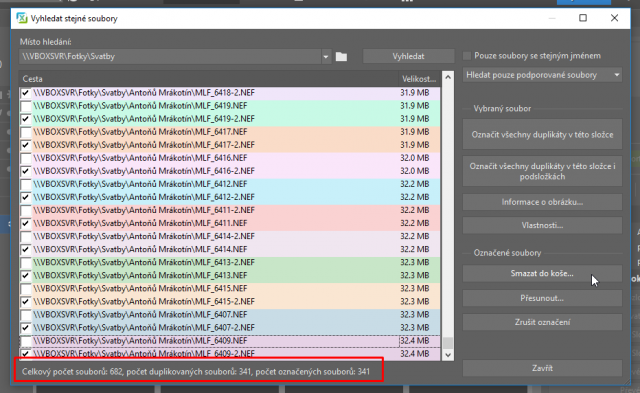Maximize the Vyhledat stejné soubory window

(583, 18)
